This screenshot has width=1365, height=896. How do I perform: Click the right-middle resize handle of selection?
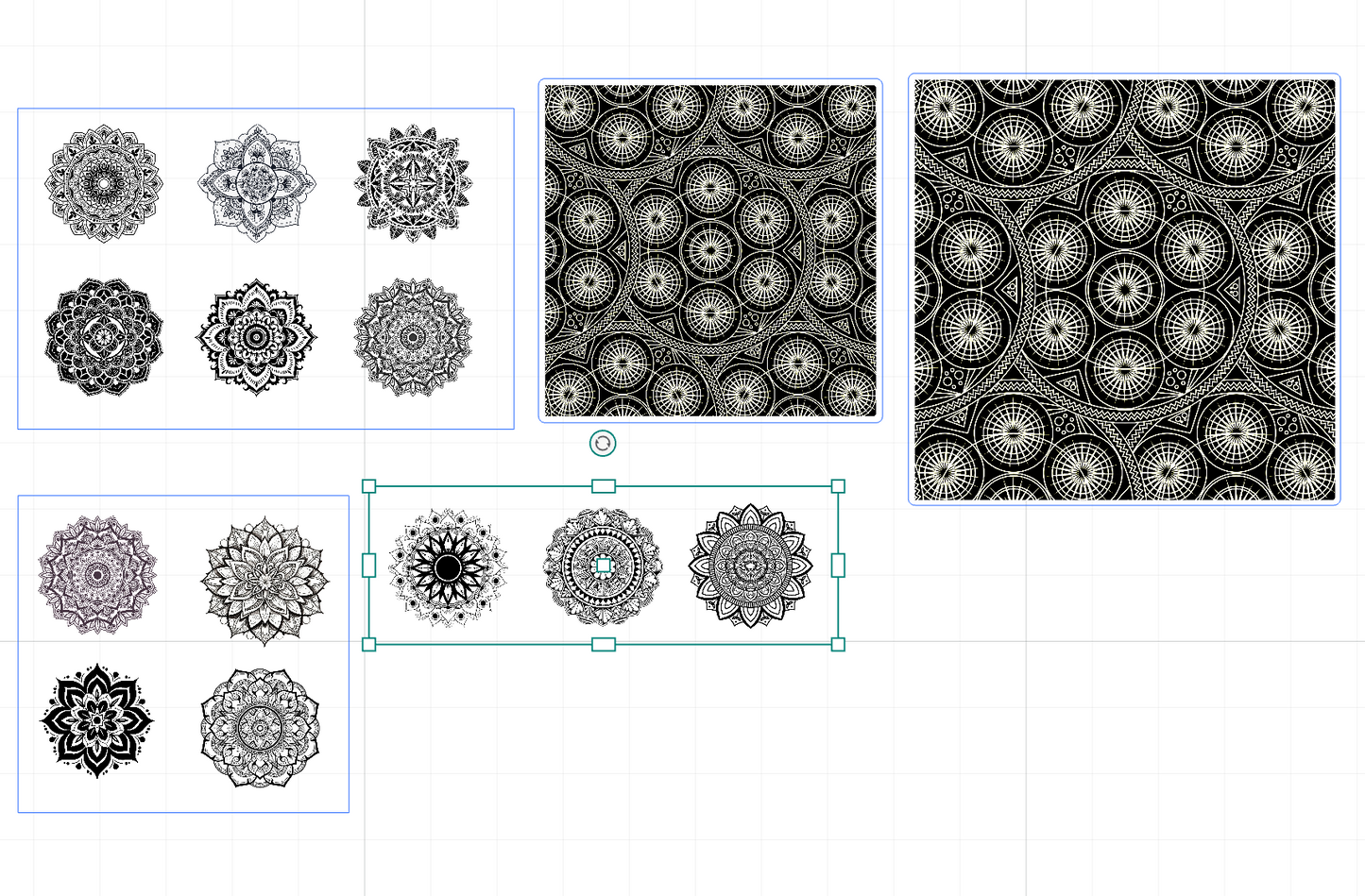[x=838, y=566]
